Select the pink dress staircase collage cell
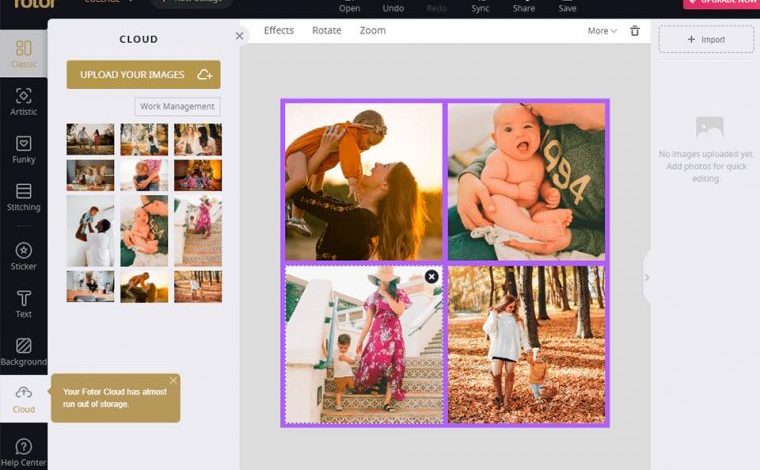 point(364,345)
